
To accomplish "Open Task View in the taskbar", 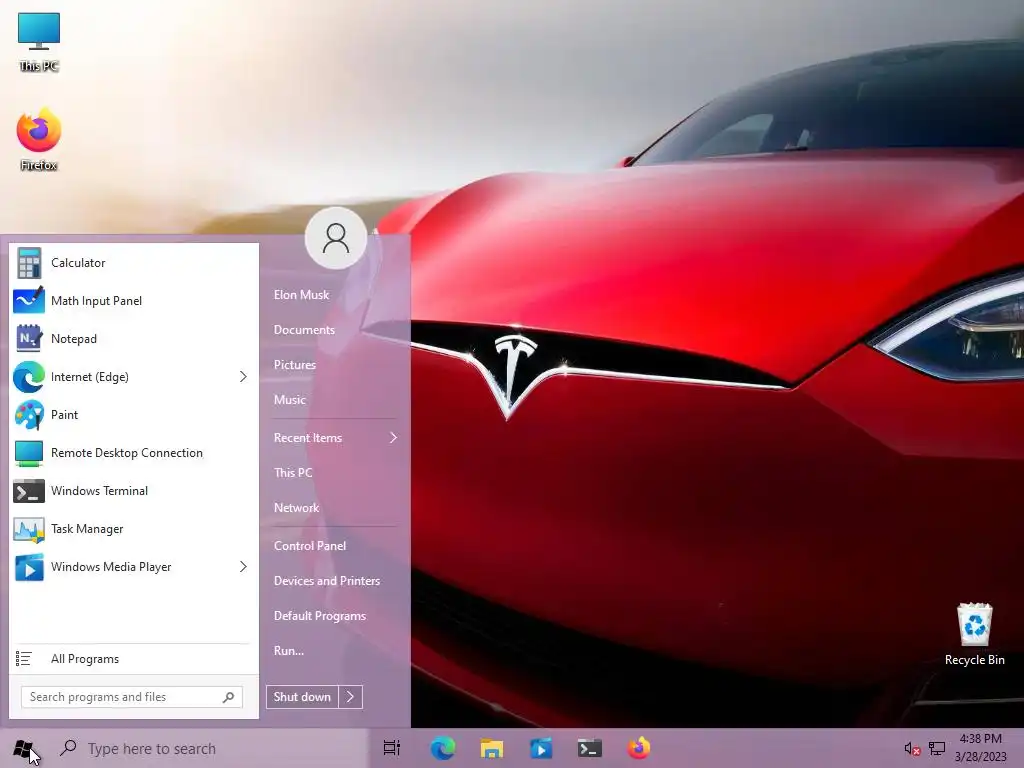I will [391, 748].
